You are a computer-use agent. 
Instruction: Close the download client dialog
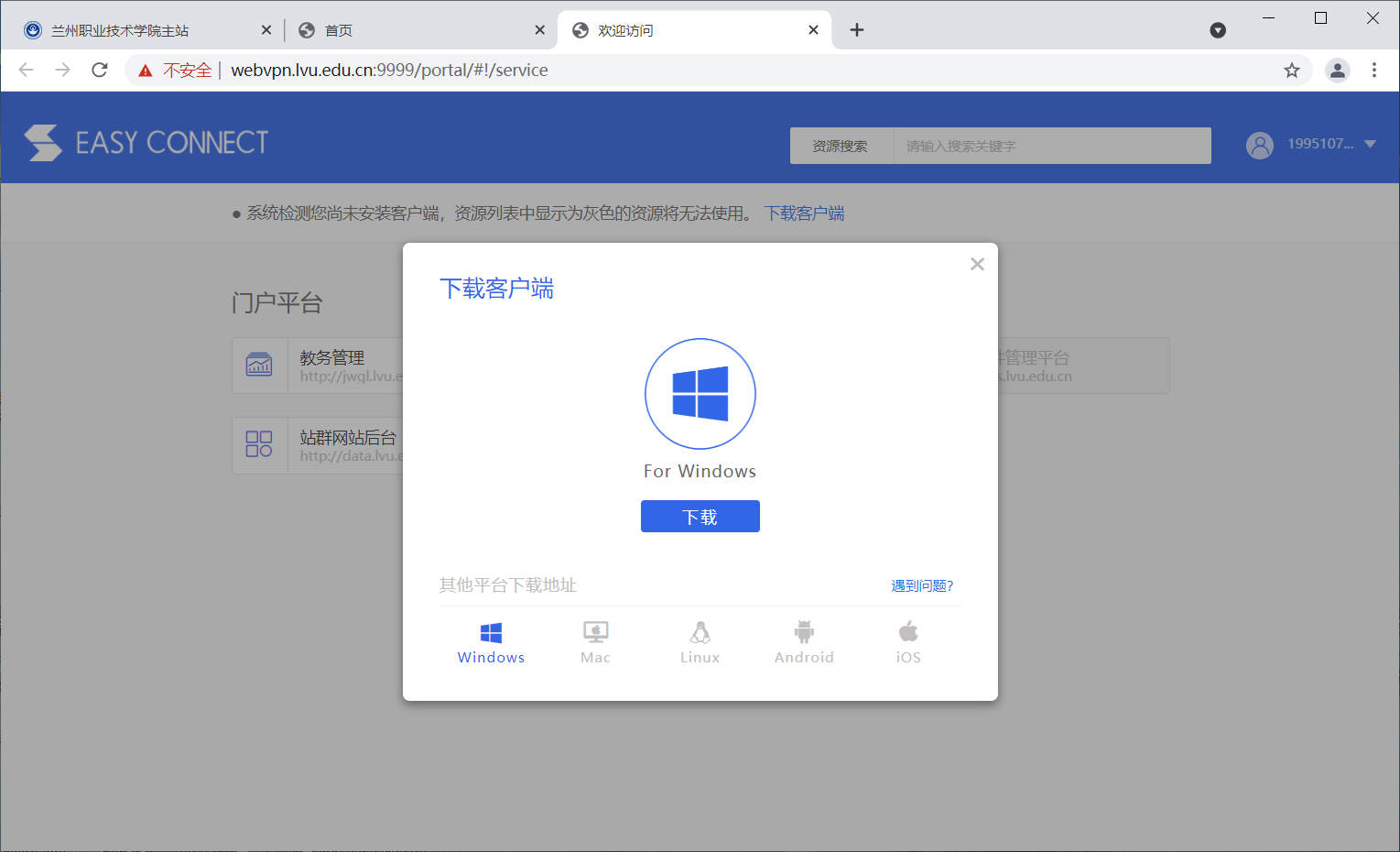click(977, 264)
